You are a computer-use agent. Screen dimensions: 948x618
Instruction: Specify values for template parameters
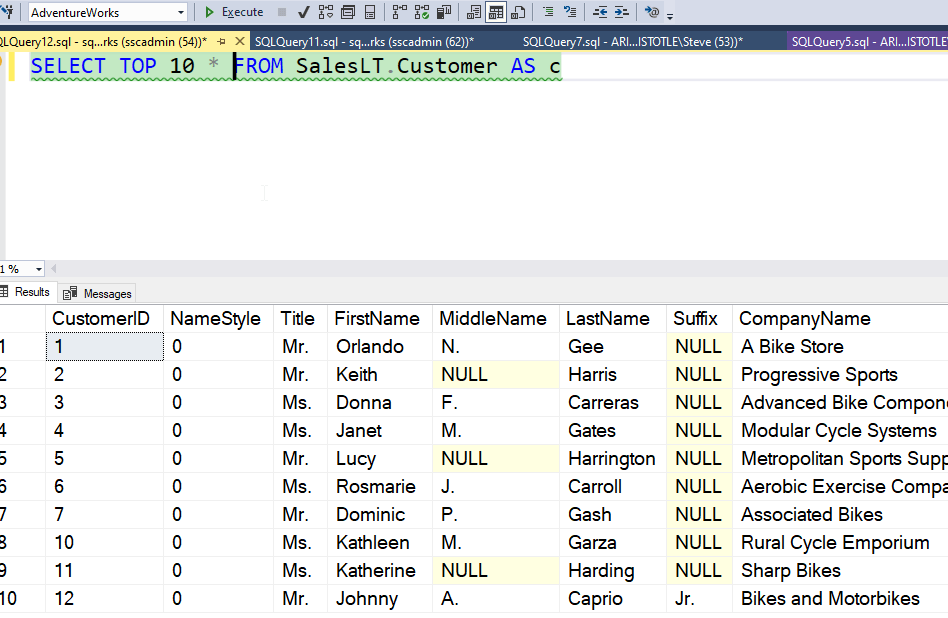click(651, 12)
